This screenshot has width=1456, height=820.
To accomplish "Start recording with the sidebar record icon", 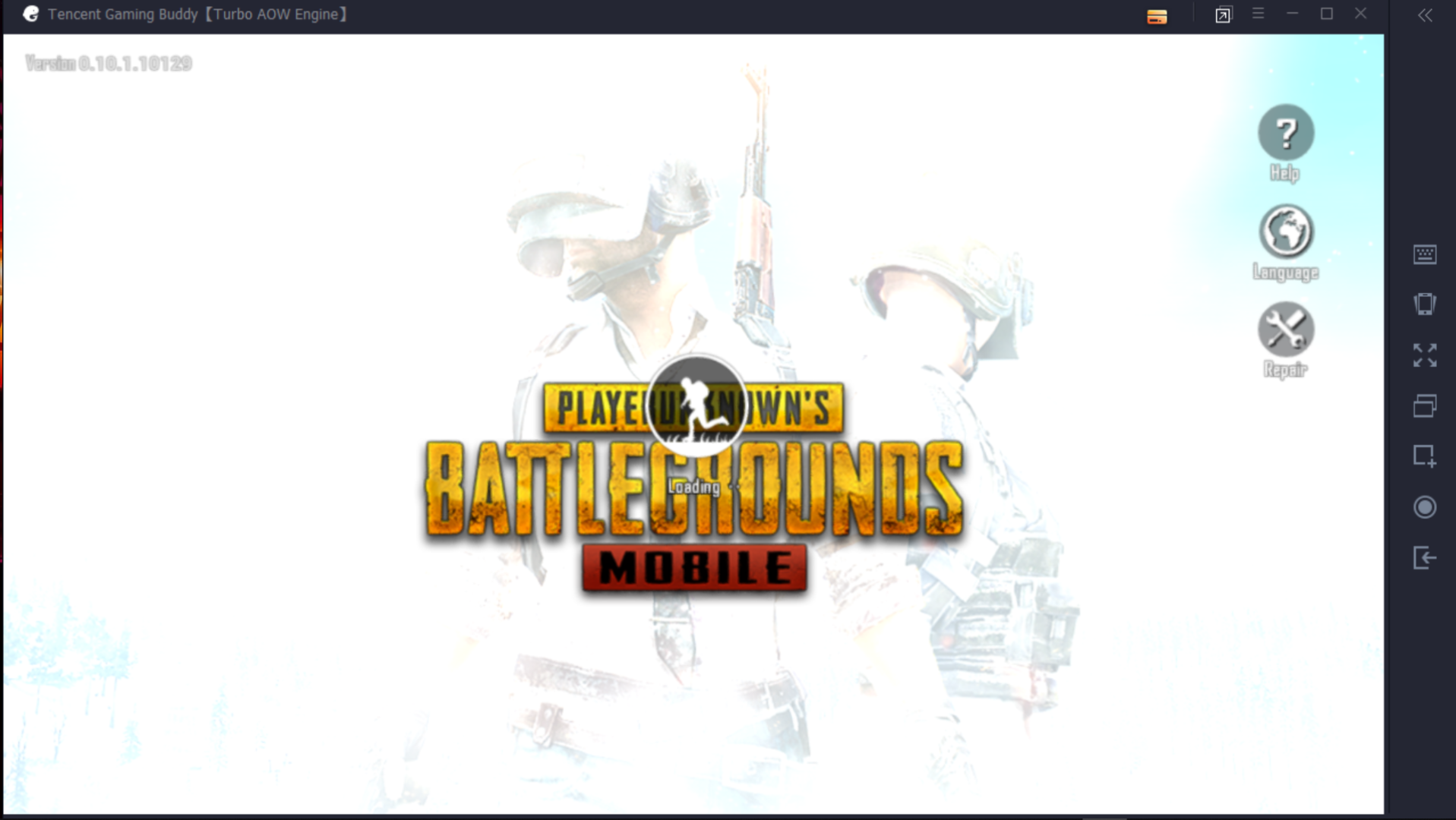I will pos(1425,507).
